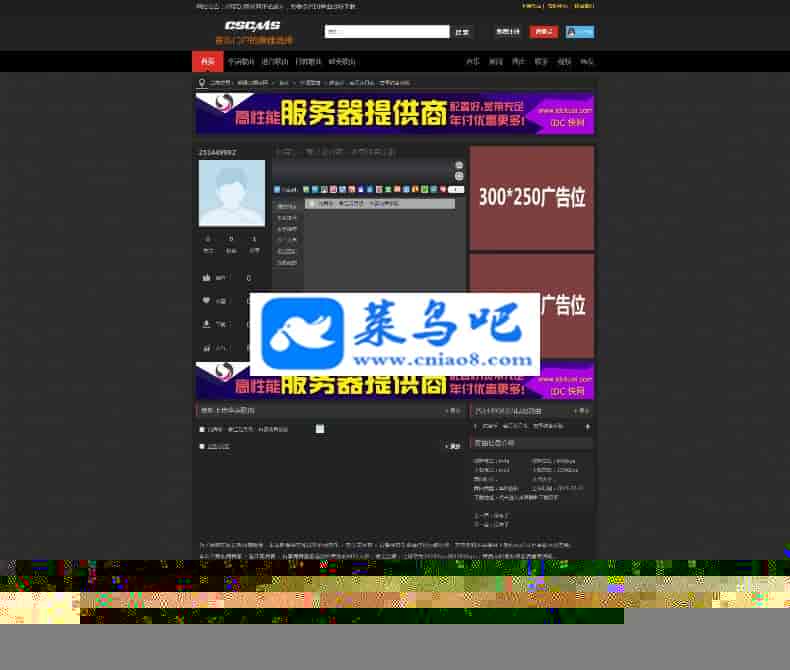Click the thumbs-up like icon

206,277
